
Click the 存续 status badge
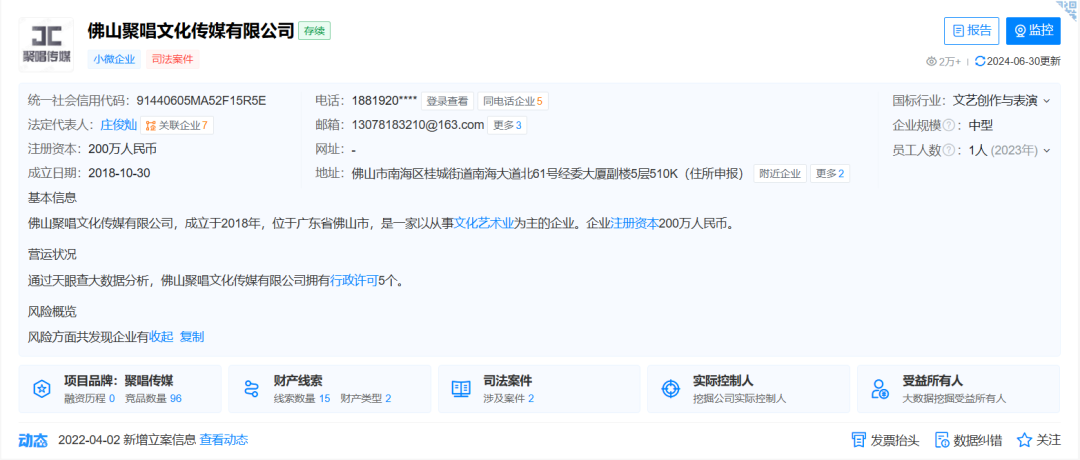pos(314,30)
